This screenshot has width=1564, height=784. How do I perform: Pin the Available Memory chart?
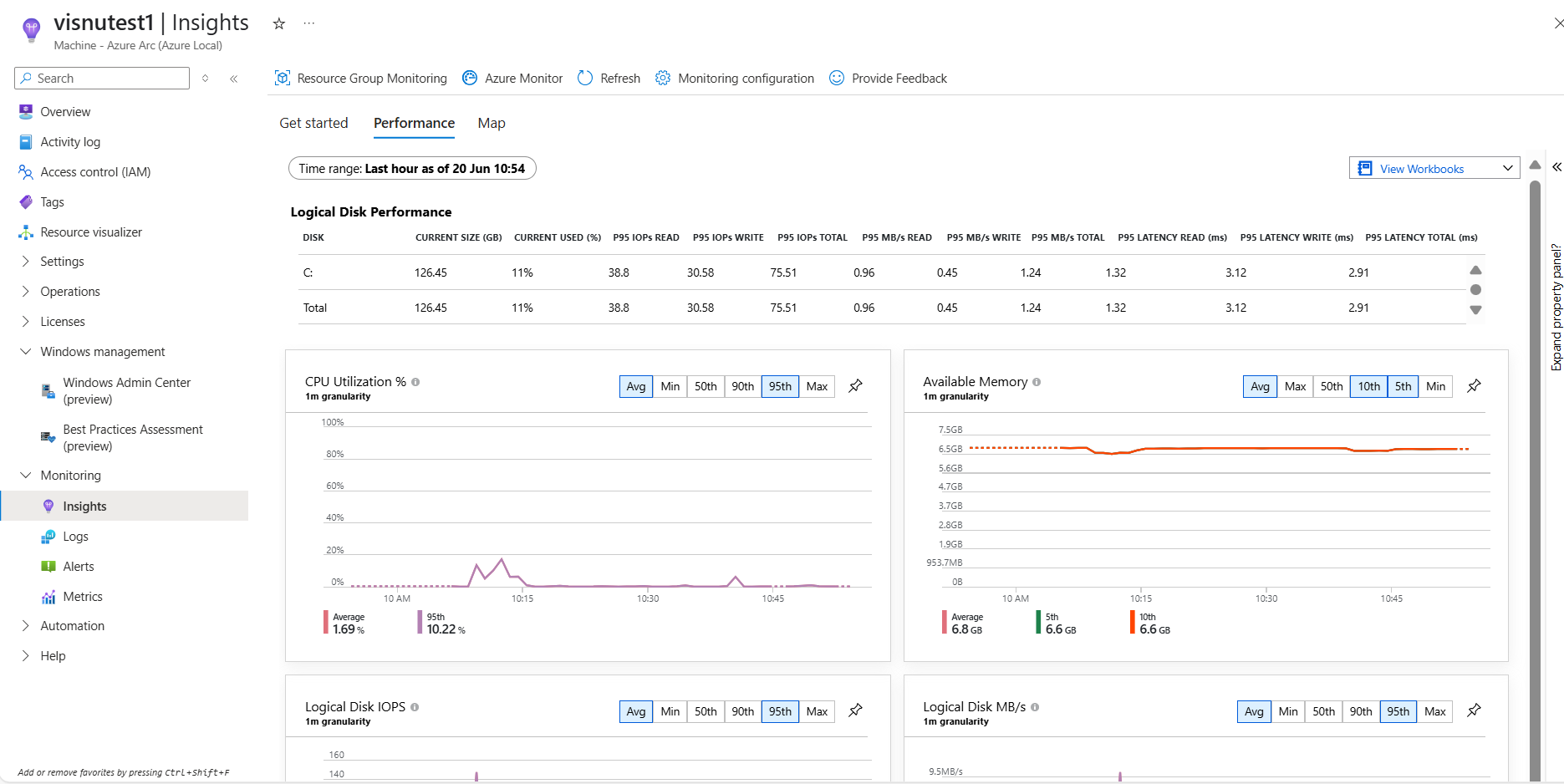tap(1475, 386)
